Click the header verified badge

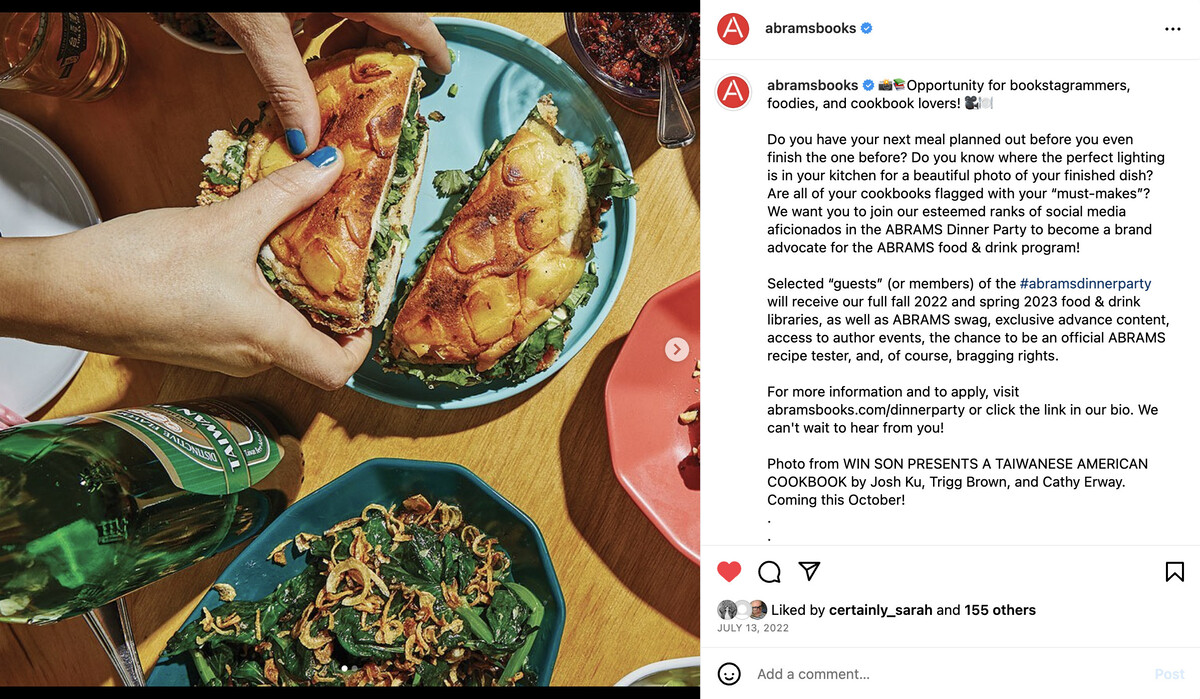point(867,29)
